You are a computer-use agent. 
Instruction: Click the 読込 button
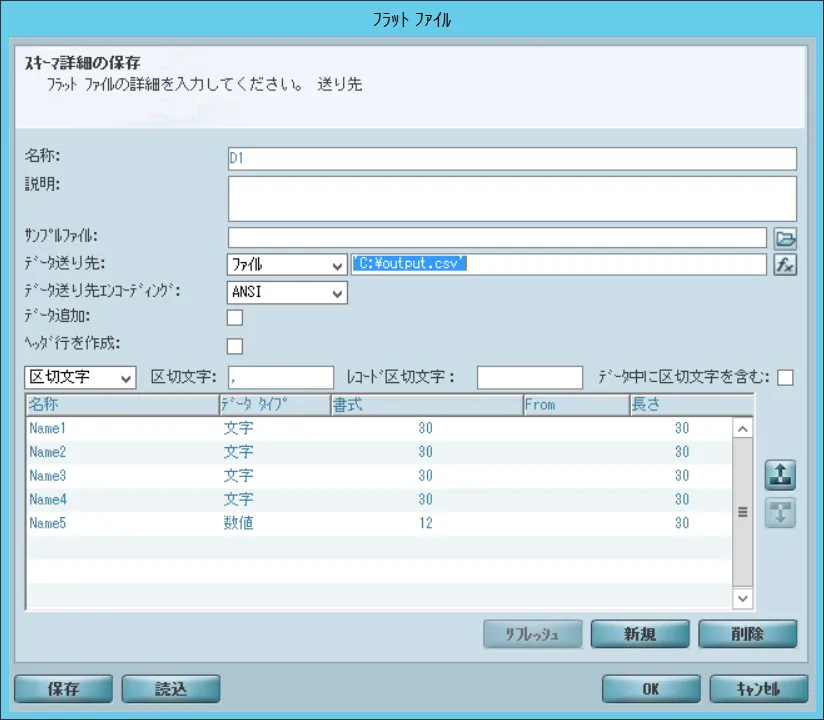[x=171, y=689]
